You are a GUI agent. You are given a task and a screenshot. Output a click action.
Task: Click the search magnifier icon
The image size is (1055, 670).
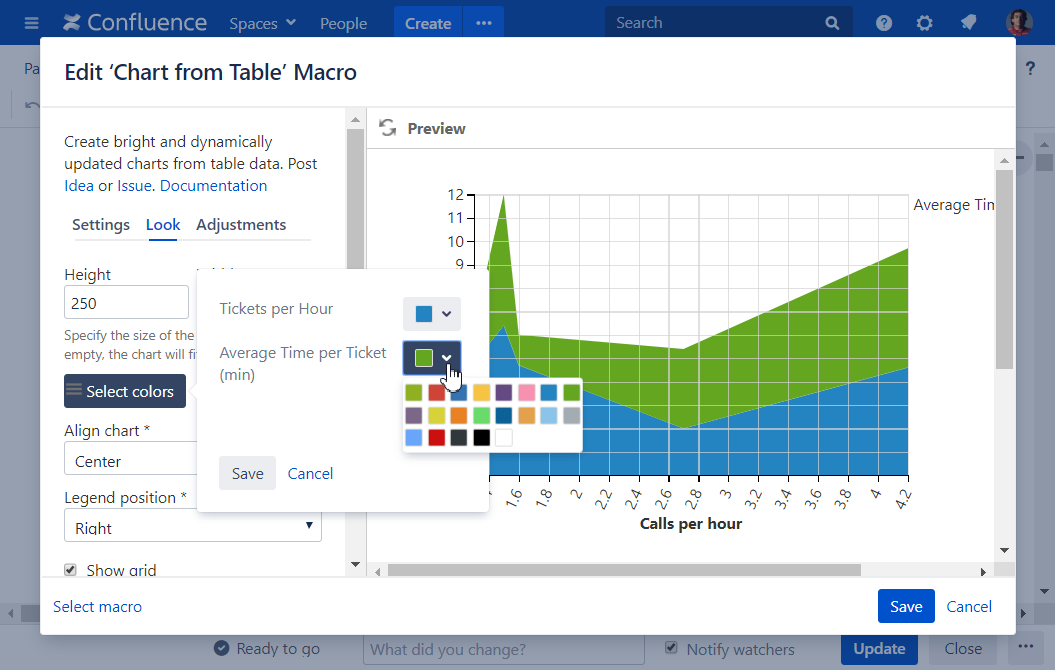(832, 23)
